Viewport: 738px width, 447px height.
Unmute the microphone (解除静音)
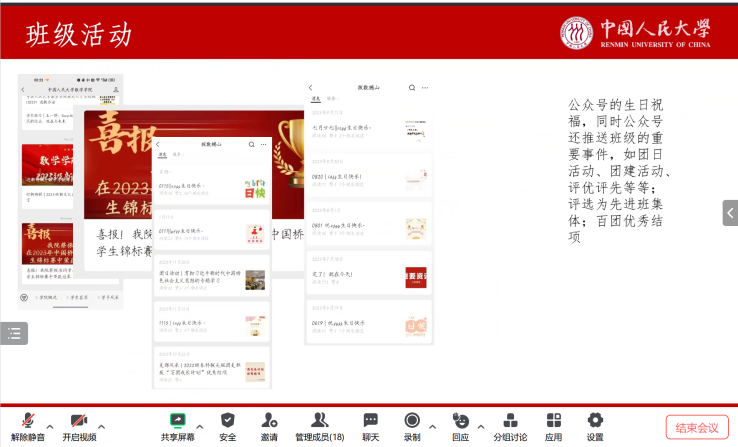pos(28,421)
